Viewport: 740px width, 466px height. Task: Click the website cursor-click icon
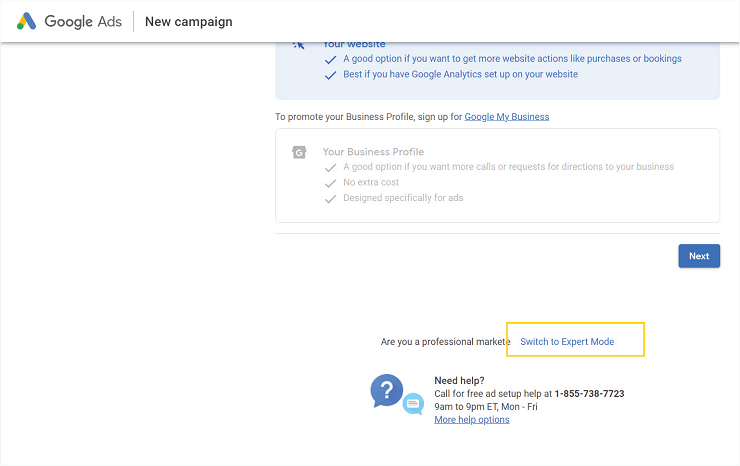[x=299, y=45]
